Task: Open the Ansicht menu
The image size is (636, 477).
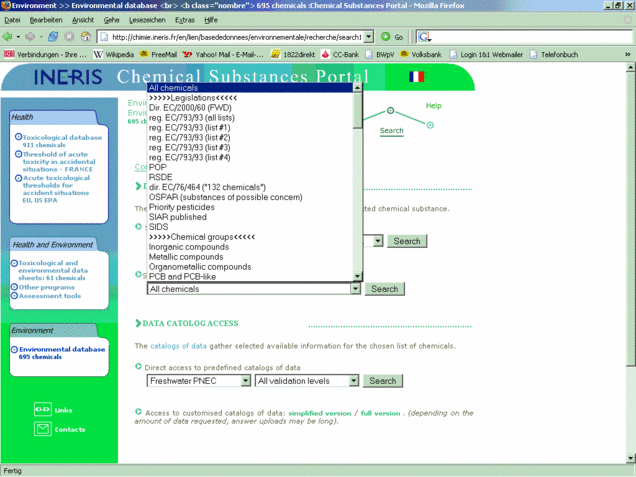Action: 83,20
